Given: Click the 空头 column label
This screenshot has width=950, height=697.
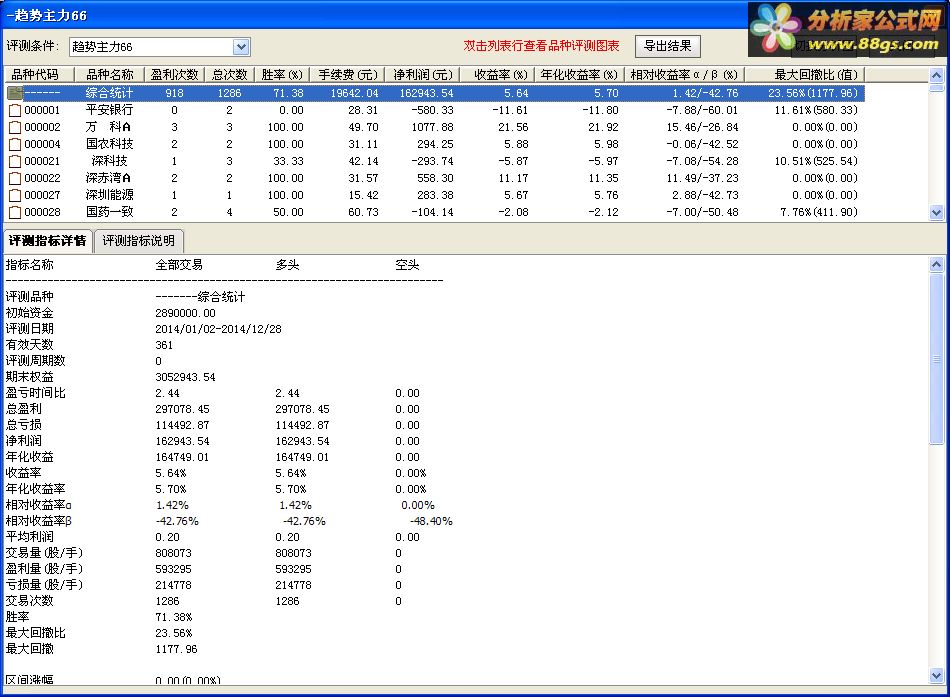Looking at the screenshot, I should (407, 265).
